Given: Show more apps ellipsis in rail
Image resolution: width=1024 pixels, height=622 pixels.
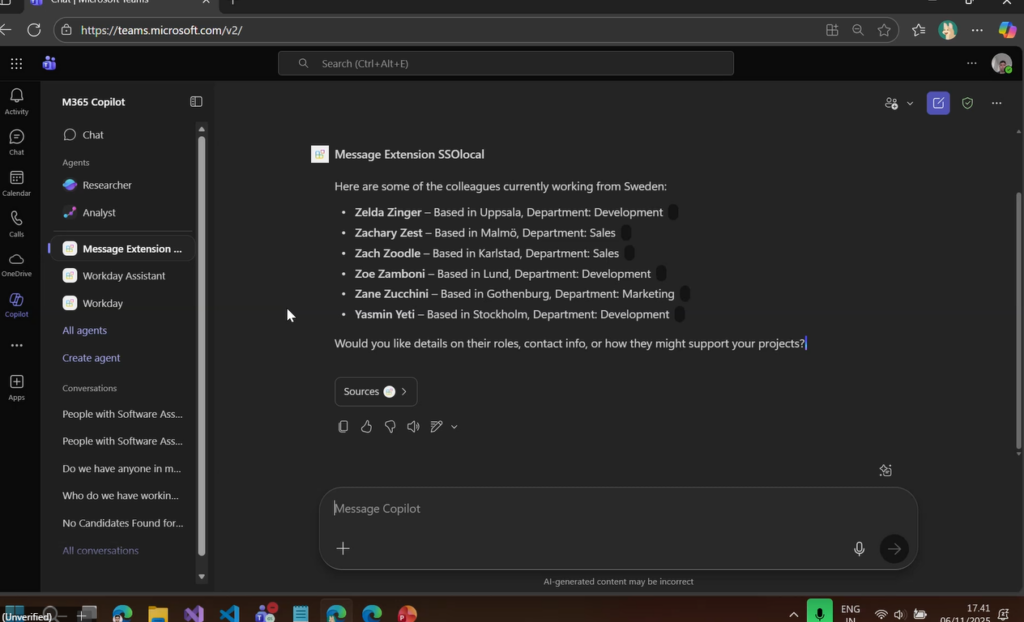Looking at the screenshot, I should [16, 346].
